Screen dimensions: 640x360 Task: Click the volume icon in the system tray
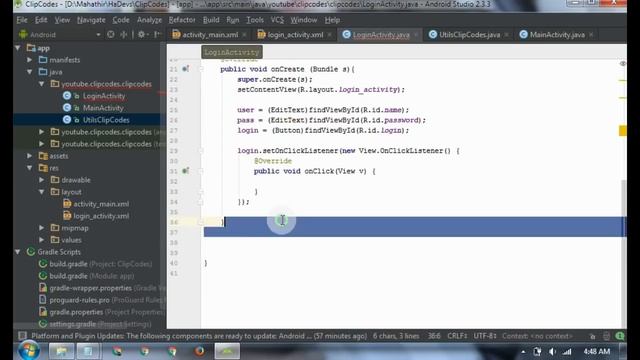pos(552,351)
